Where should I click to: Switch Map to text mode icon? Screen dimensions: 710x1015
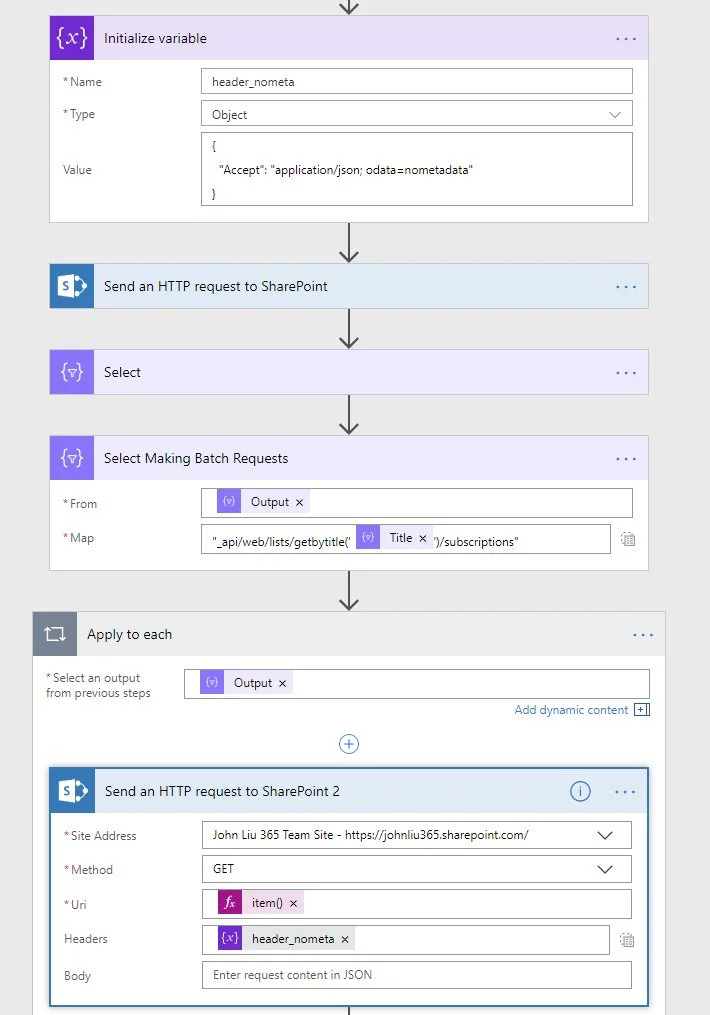(628, 539)
